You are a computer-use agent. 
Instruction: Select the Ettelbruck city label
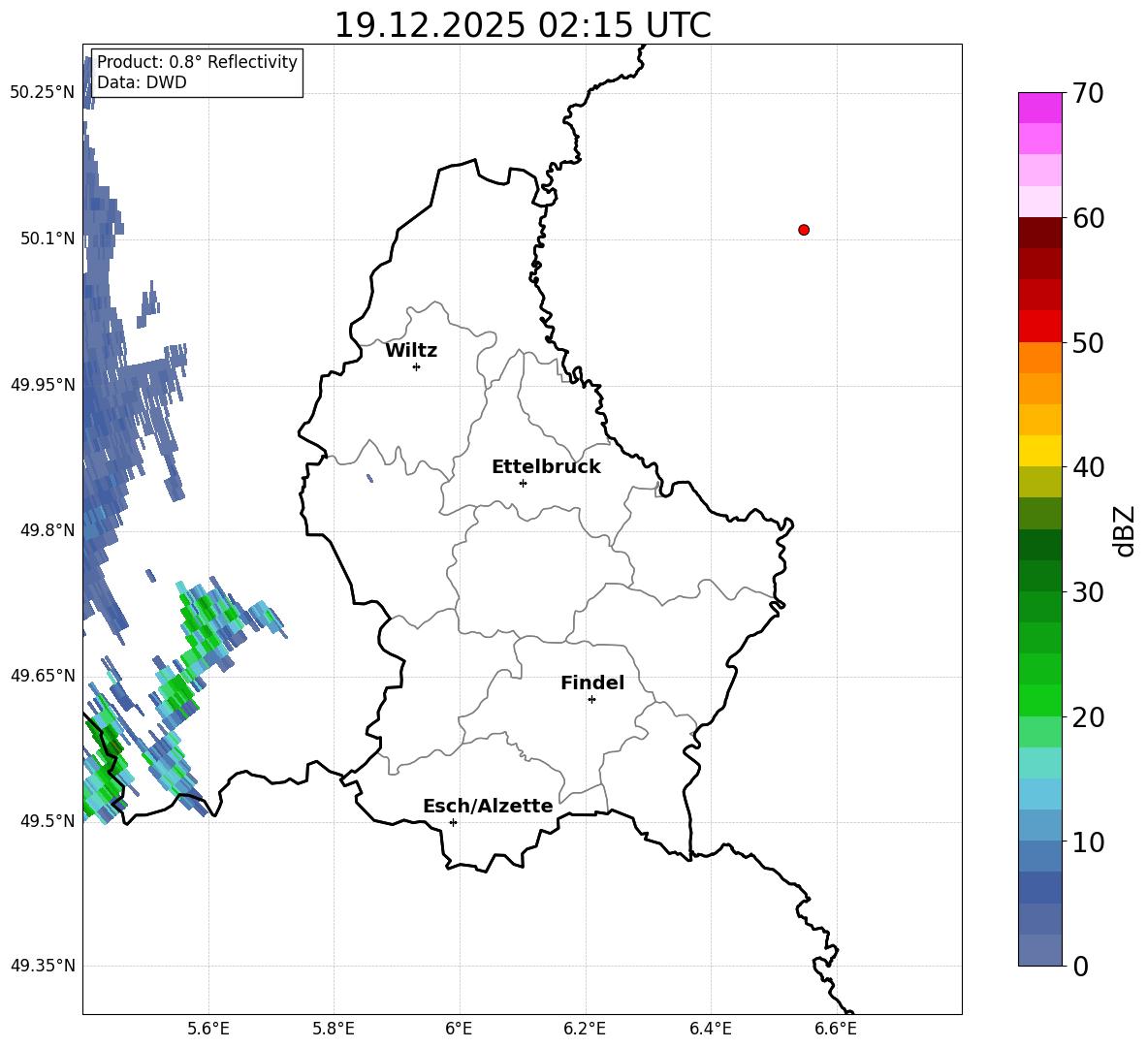(x=546, y=467)
